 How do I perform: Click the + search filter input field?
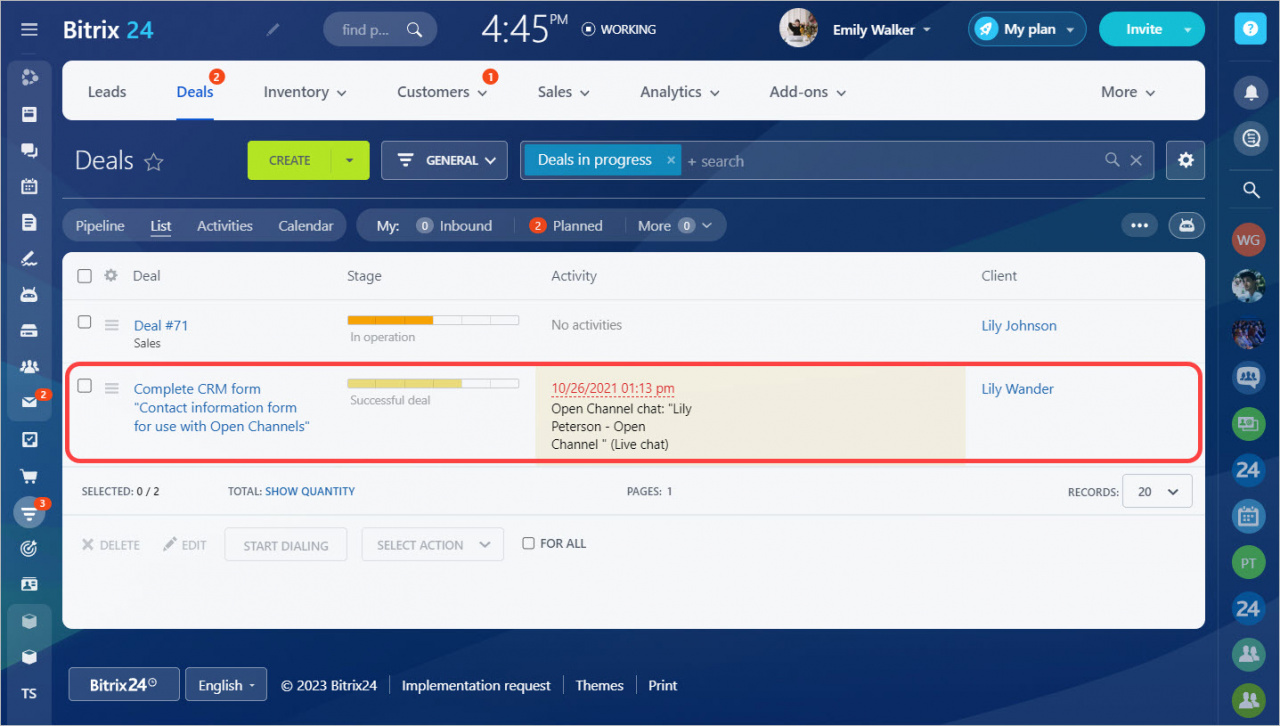click(x=890, y=160)
